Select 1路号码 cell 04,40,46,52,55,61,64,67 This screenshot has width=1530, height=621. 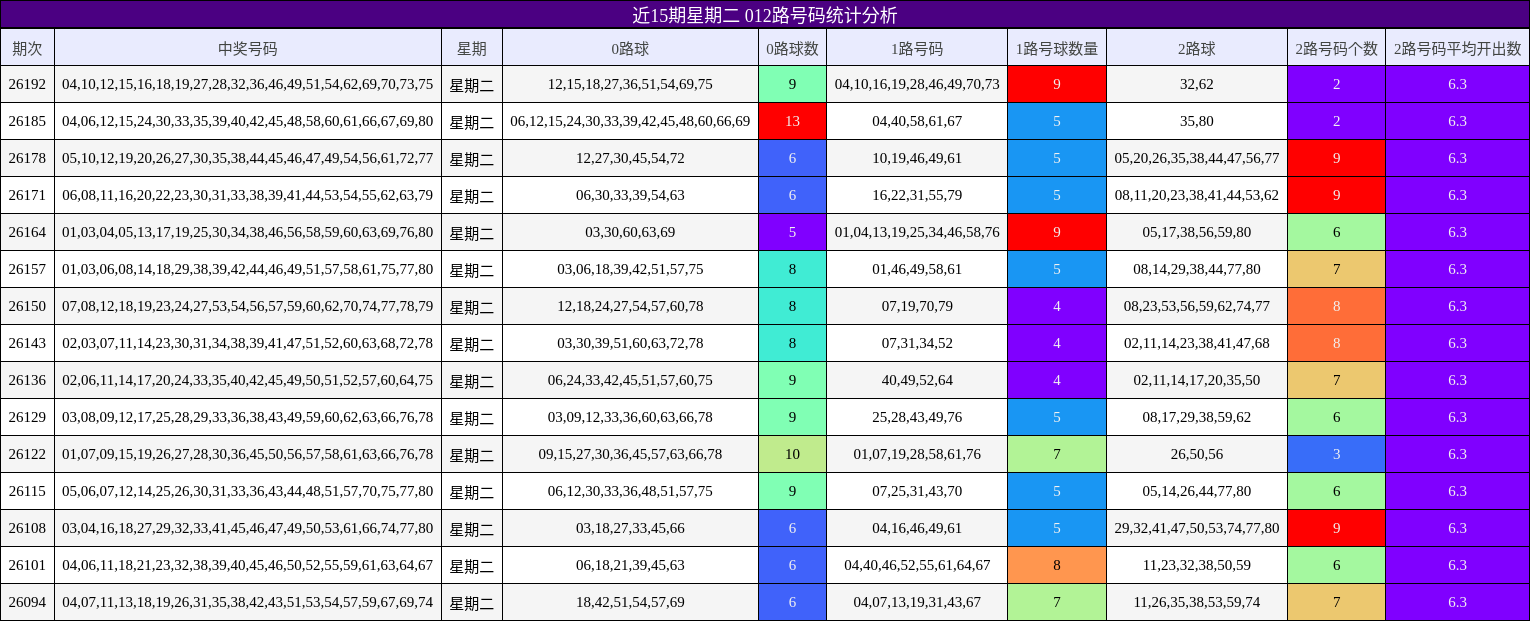pos(917,565)
